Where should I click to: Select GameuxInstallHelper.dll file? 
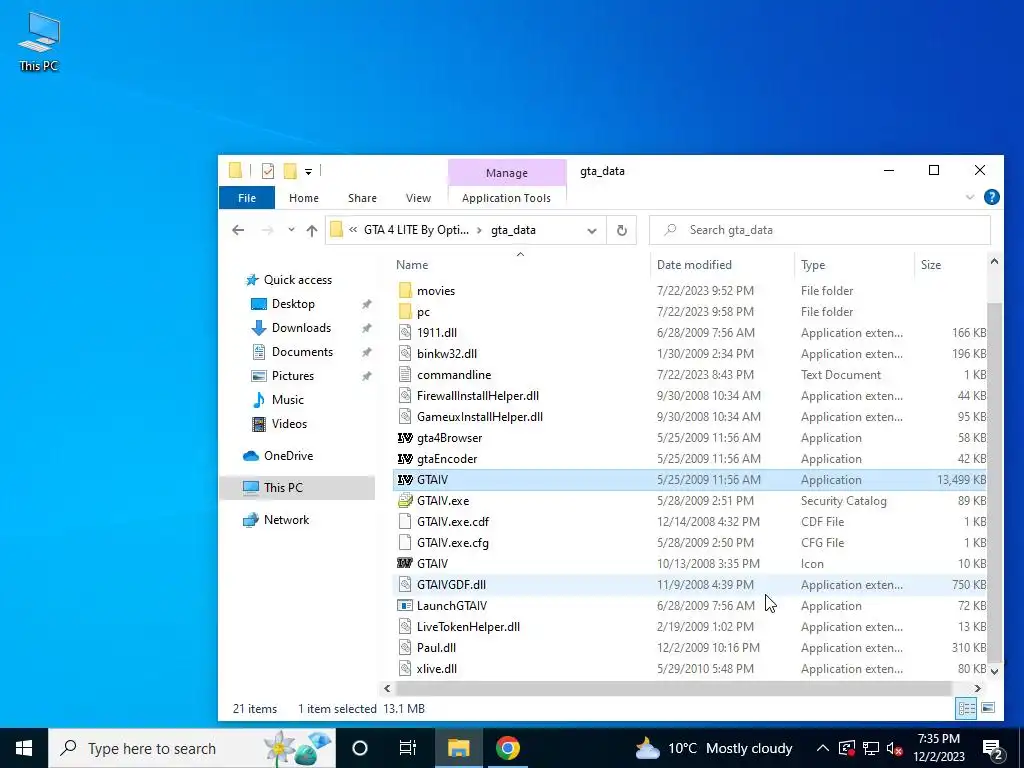click(x=479, y=417)
